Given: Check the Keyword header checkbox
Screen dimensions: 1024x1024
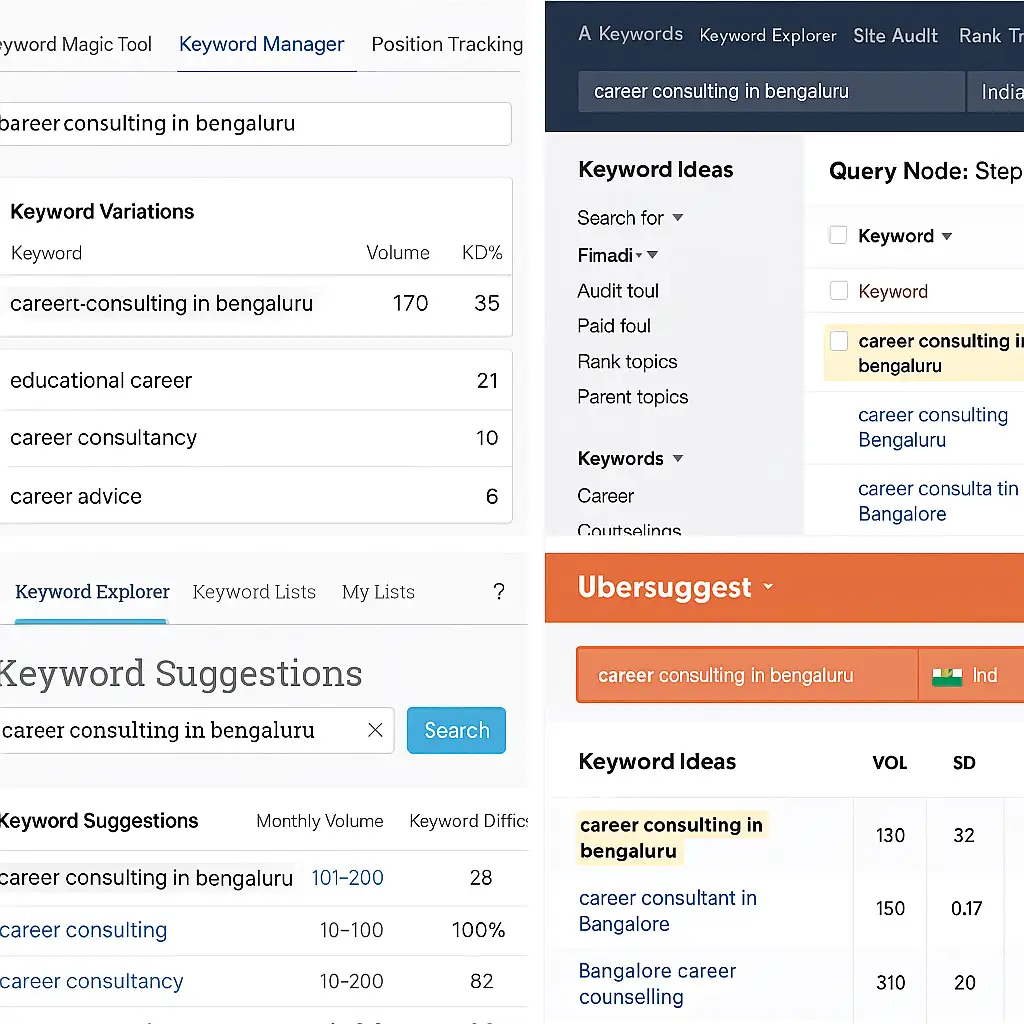Looking at the screenshot, I should click(x=838, y=235).
